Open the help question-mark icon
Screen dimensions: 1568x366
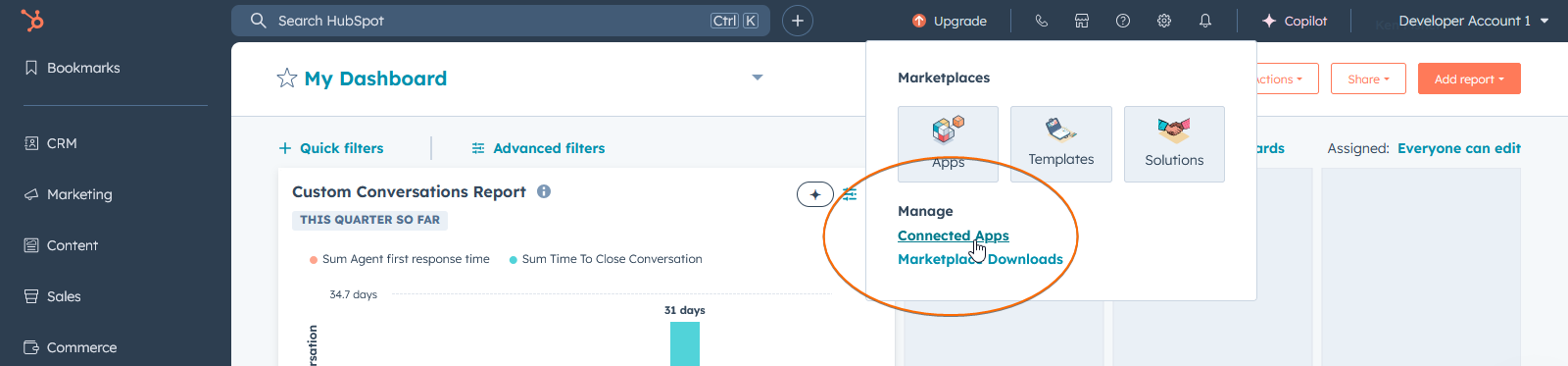1123,21
